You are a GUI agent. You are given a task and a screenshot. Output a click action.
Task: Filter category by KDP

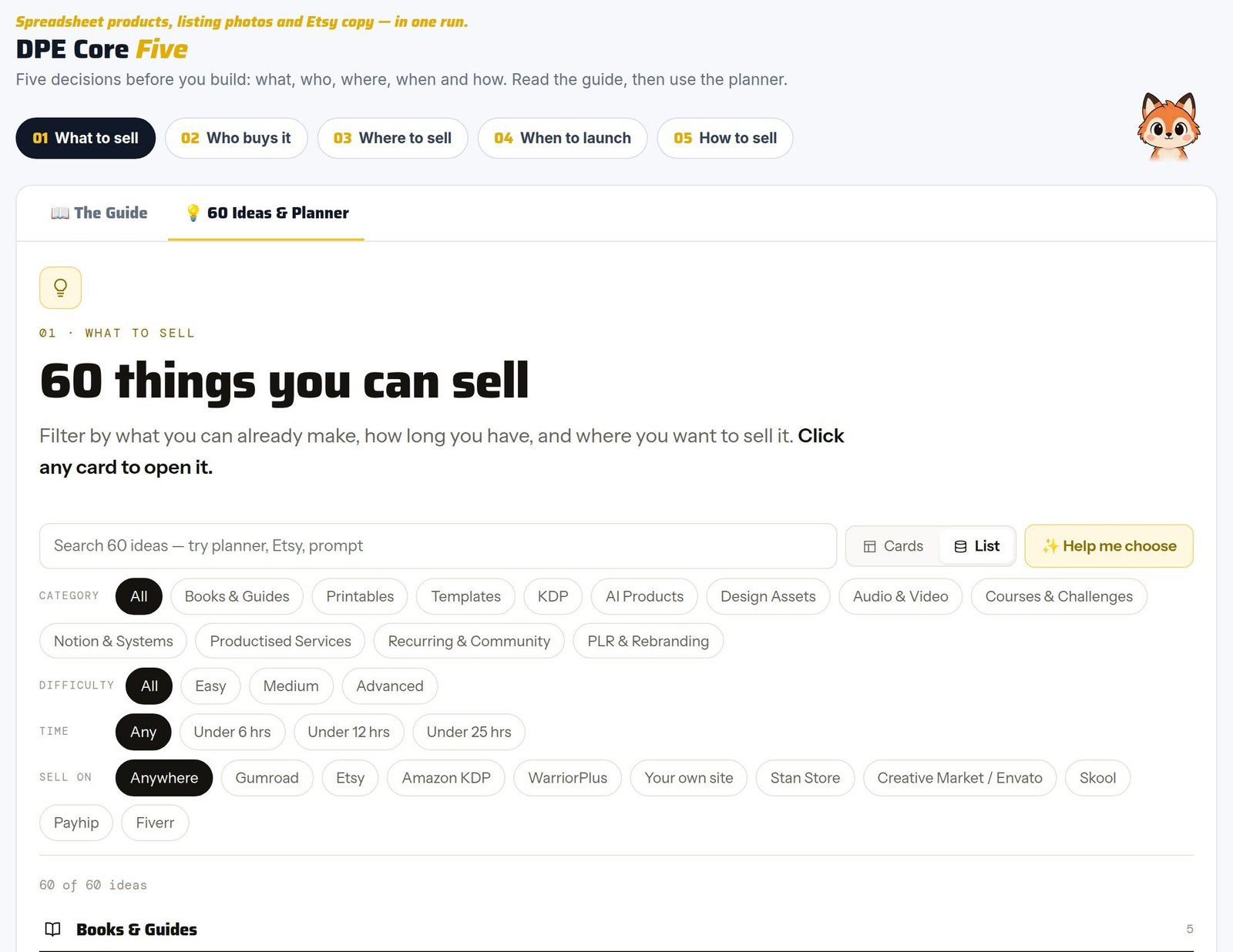(553, 596)
